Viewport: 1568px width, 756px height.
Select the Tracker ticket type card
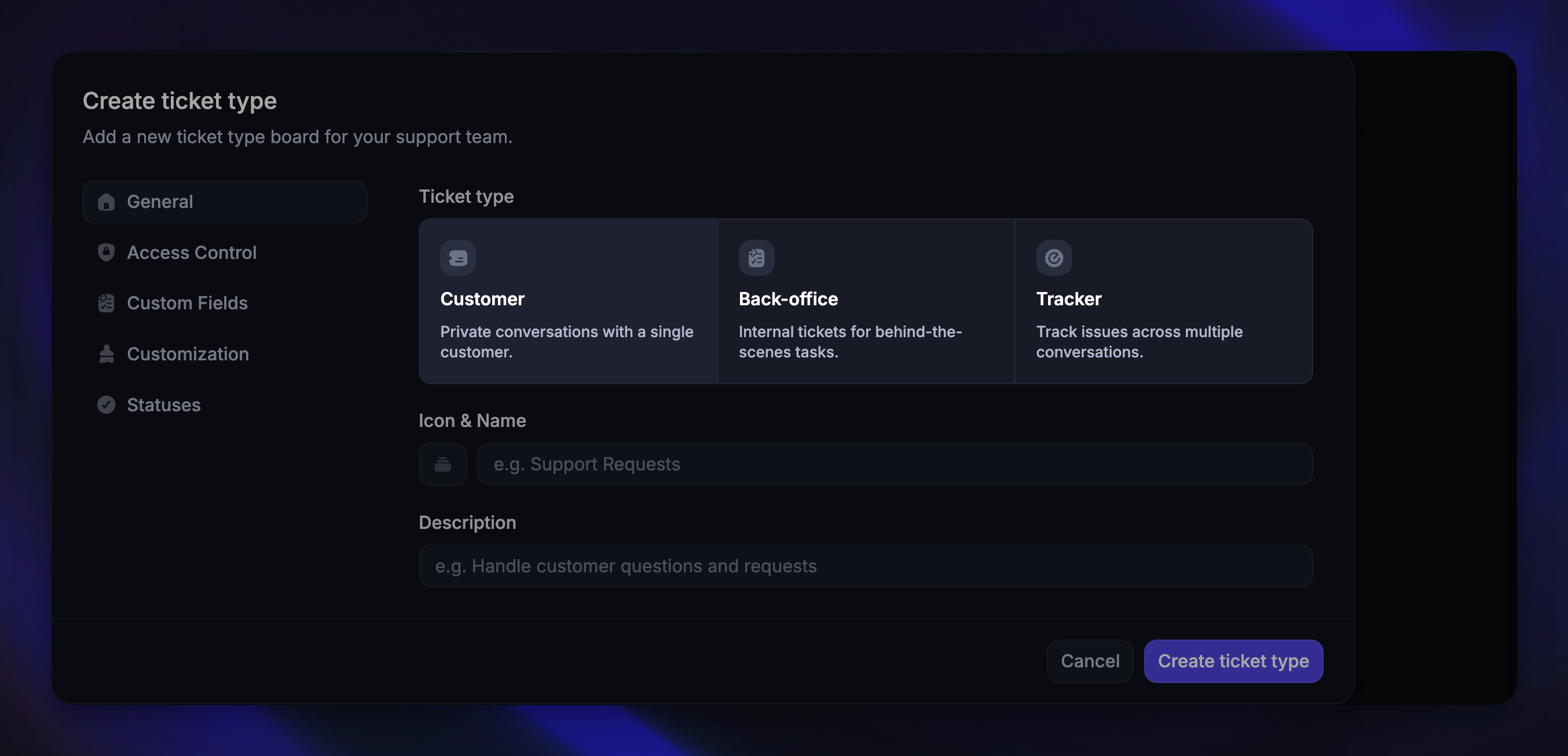[1164, 303]
